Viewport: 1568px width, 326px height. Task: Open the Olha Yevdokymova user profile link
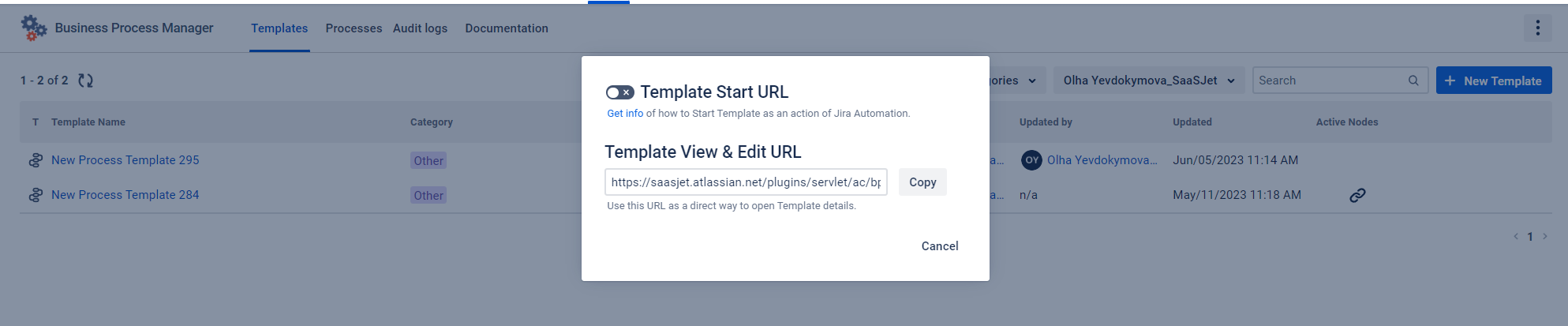pyautogui.click(x=1102, y=160)
